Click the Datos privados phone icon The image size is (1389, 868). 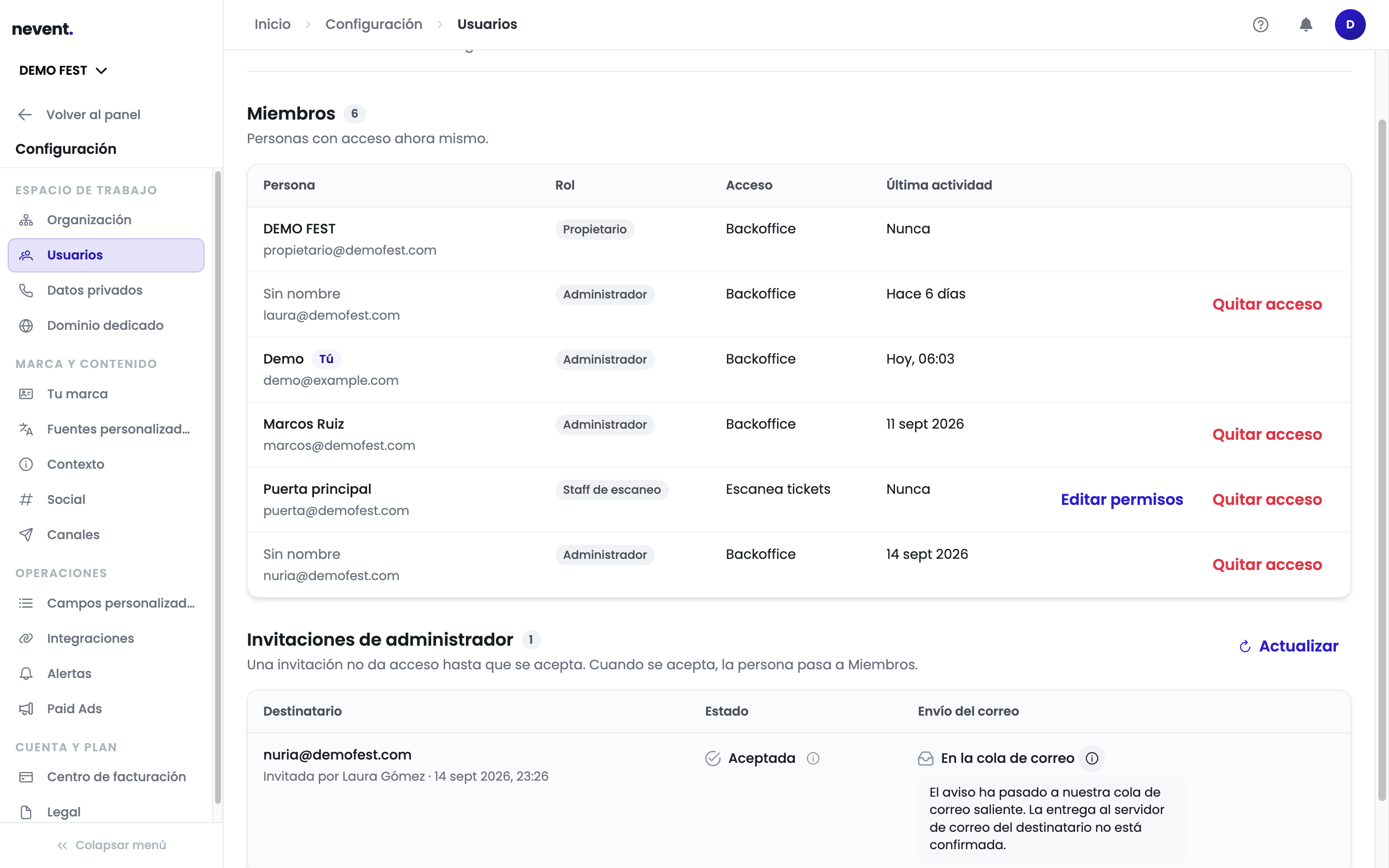[x=26, y=290]
